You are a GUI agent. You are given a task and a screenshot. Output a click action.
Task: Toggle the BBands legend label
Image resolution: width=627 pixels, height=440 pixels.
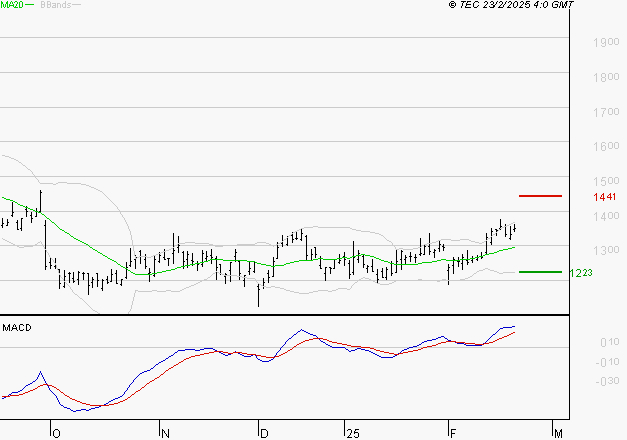(x=56, y=5)
